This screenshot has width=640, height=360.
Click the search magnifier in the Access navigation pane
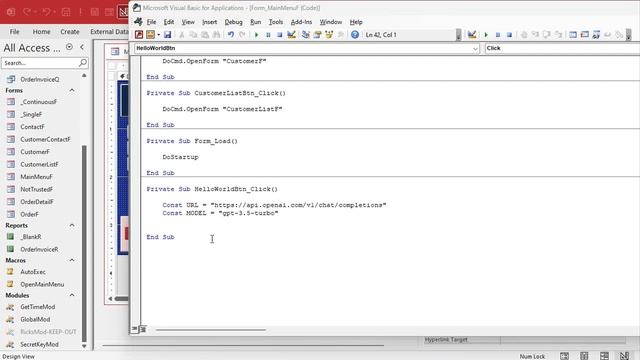(82, 62)
